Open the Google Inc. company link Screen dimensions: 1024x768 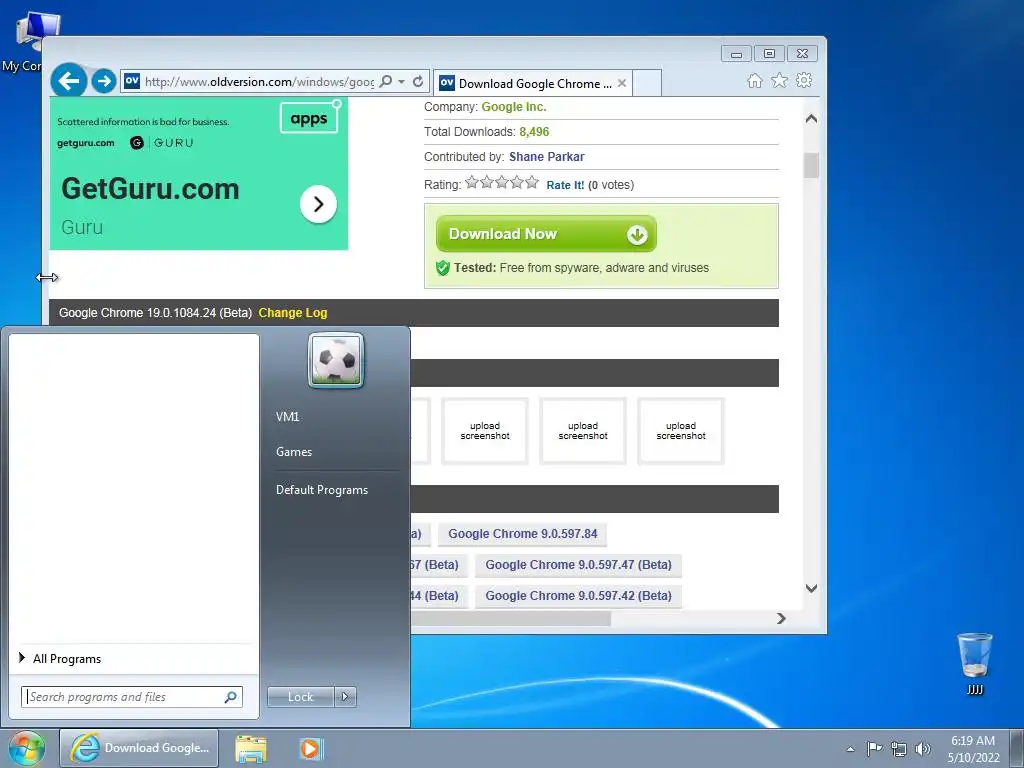click(x=513, y=106)
